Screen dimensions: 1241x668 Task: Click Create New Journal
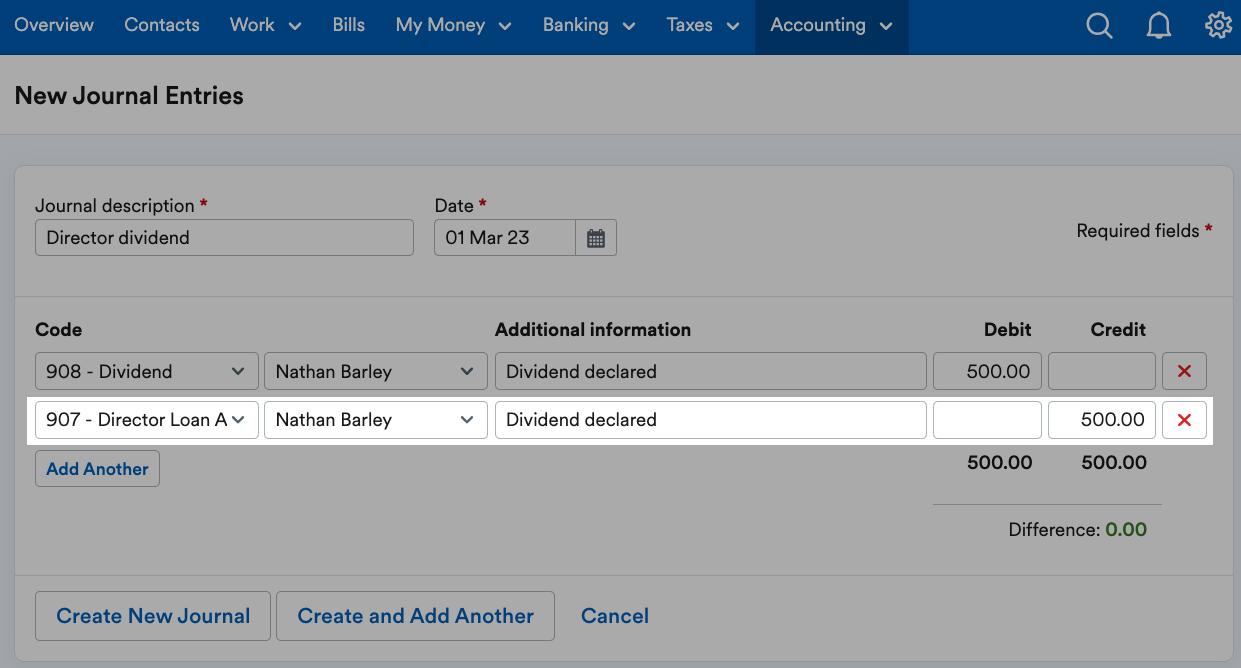coord(153,616)
